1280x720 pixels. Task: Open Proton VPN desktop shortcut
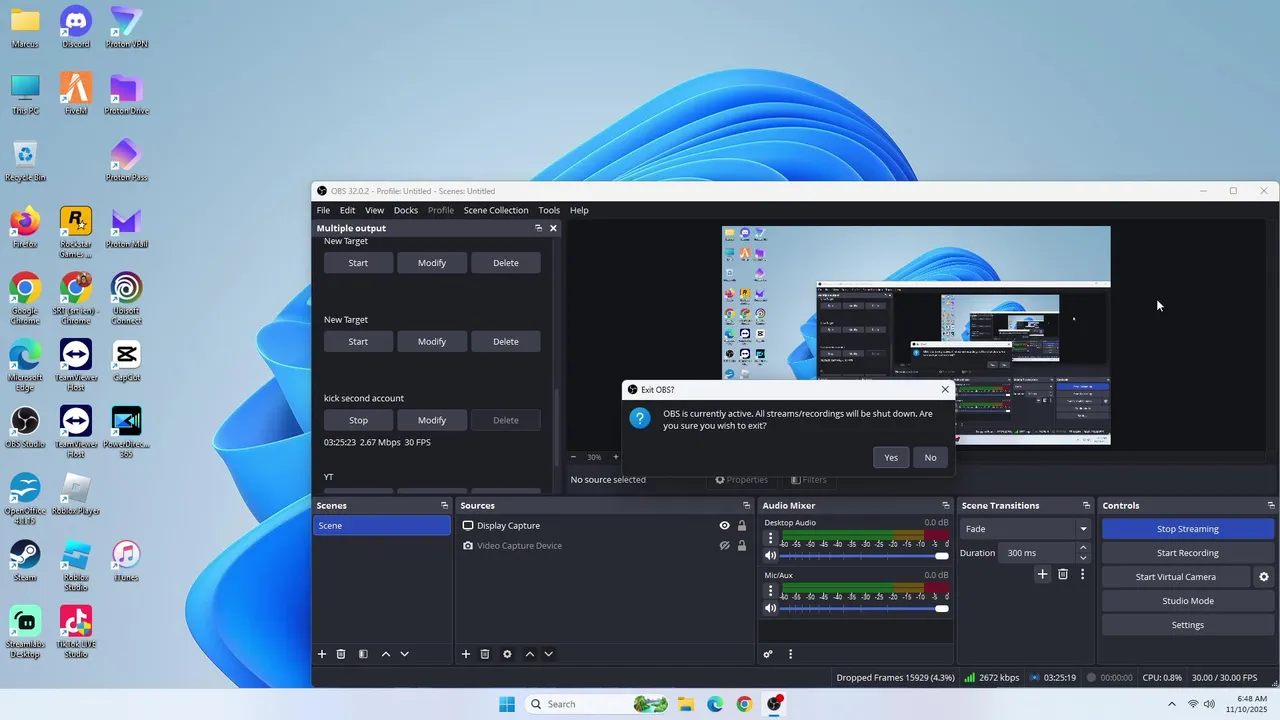point(126,27)
